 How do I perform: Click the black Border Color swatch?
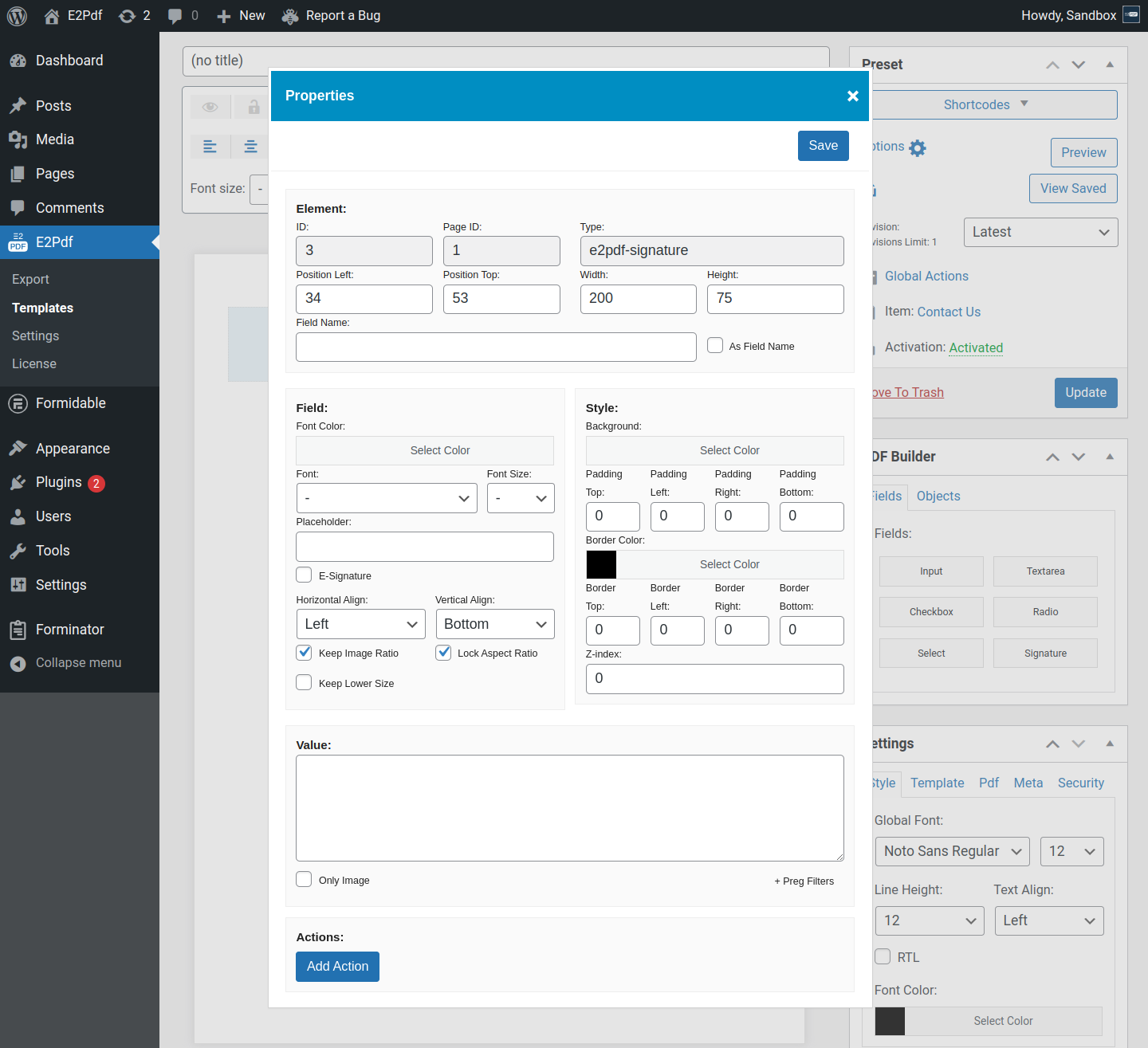click(601, 564)
